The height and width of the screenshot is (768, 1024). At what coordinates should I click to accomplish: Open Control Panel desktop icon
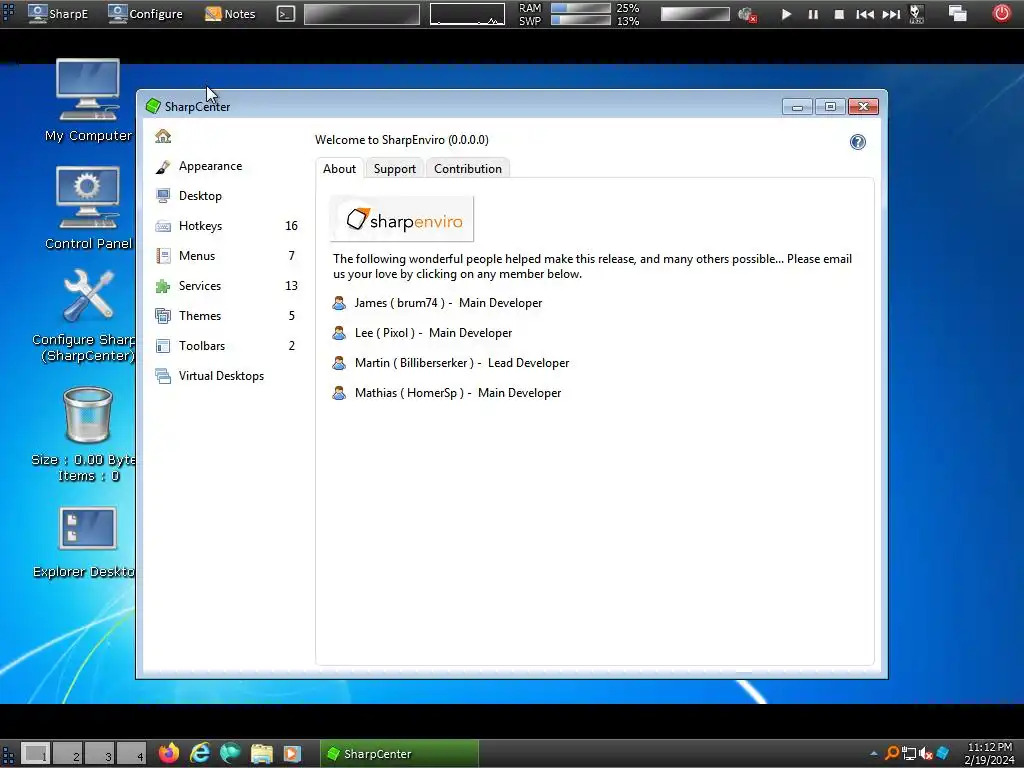pyautogui.click(x=88, y=208)
